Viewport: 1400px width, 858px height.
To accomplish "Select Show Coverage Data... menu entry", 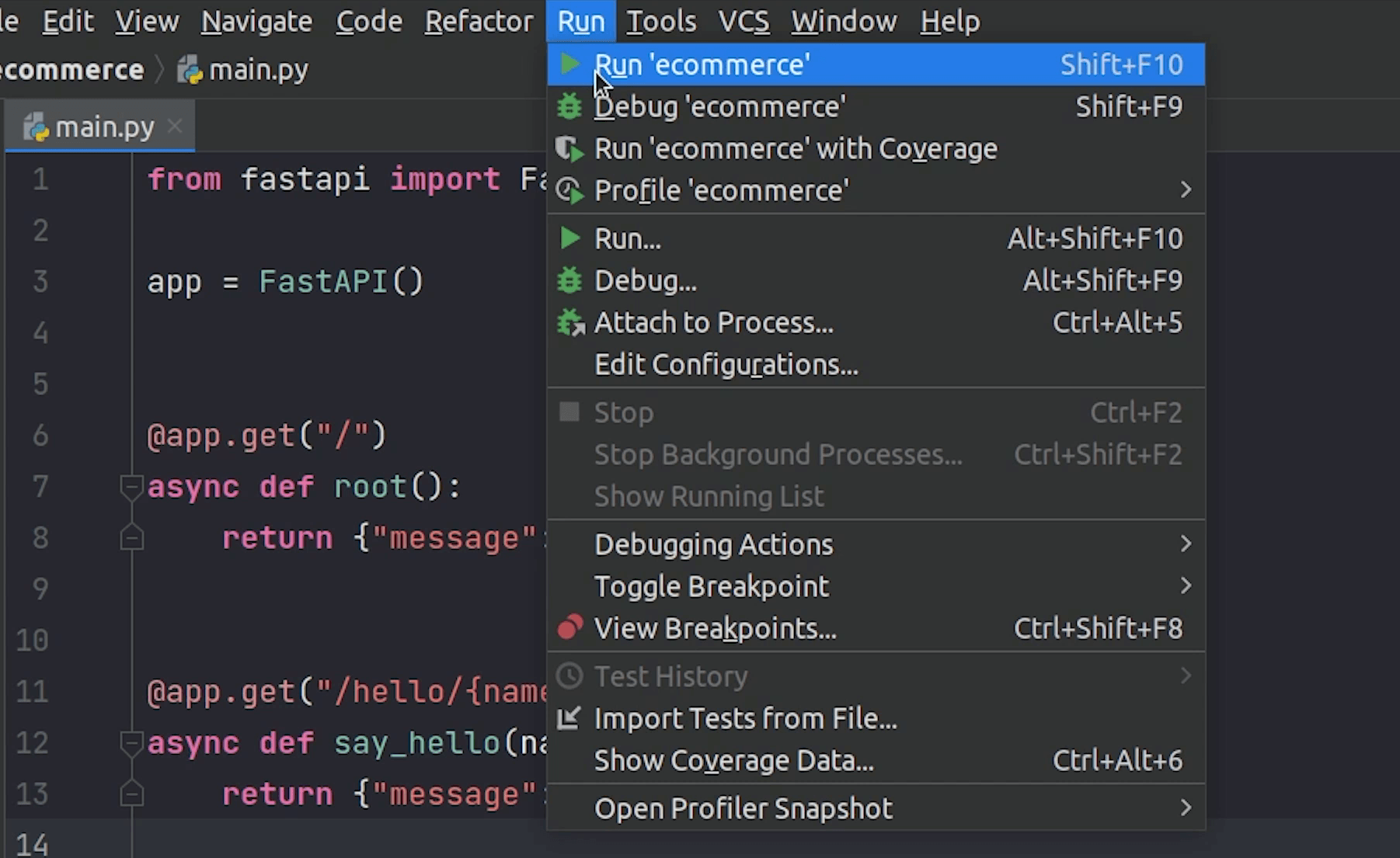I will click(733, 760).
